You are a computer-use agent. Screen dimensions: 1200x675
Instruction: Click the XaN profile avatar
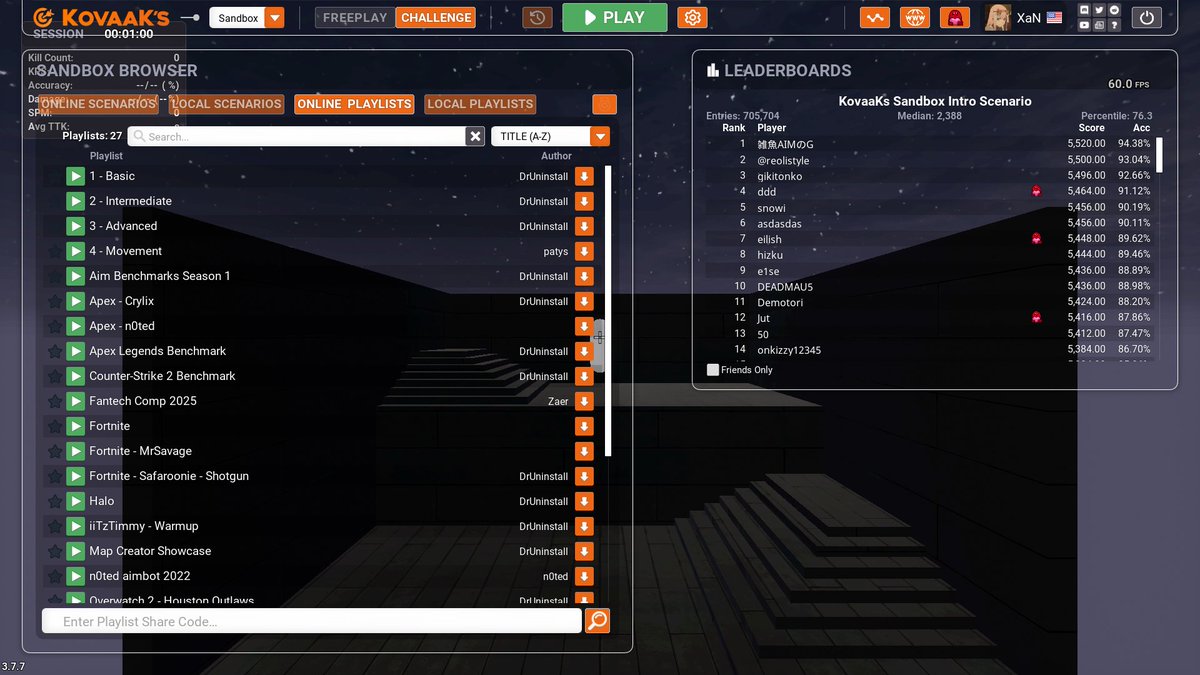point(997,17)
